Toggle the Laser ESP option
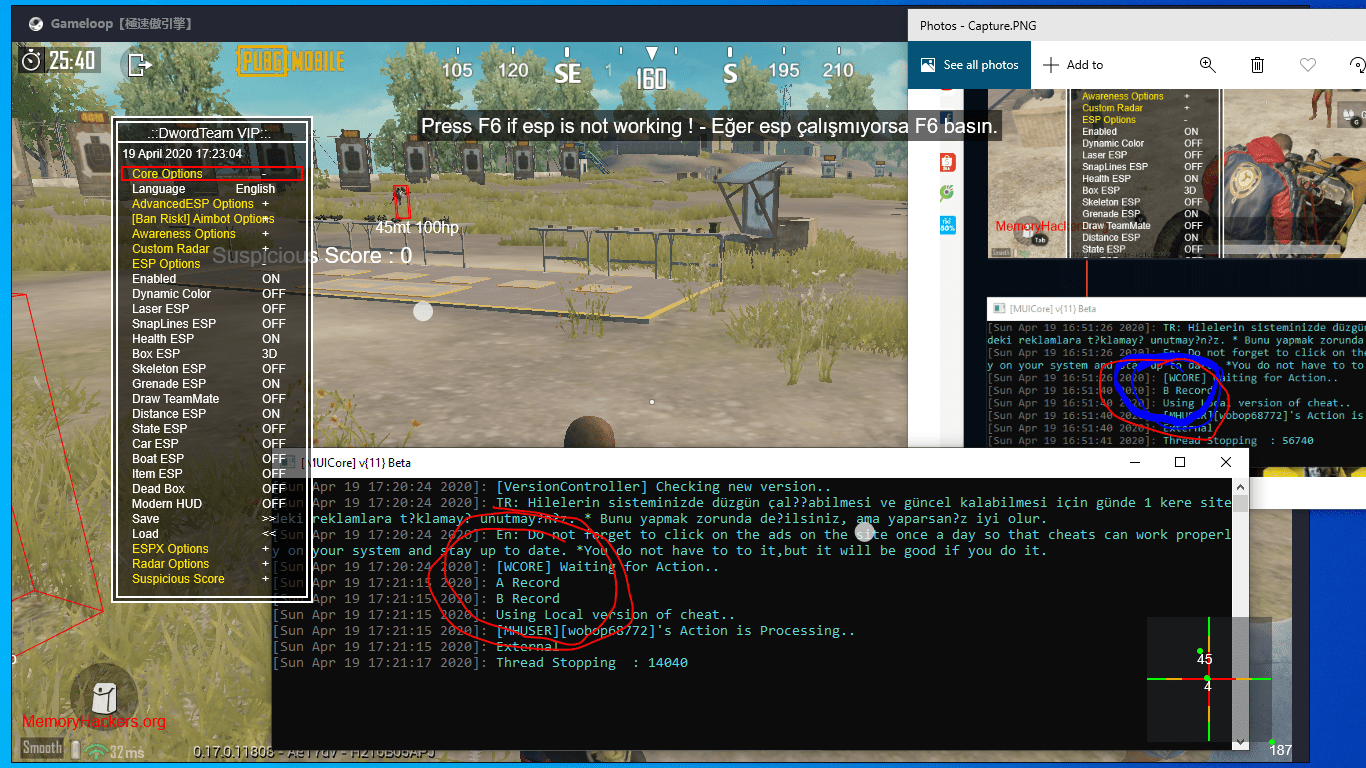 point(208,309)
